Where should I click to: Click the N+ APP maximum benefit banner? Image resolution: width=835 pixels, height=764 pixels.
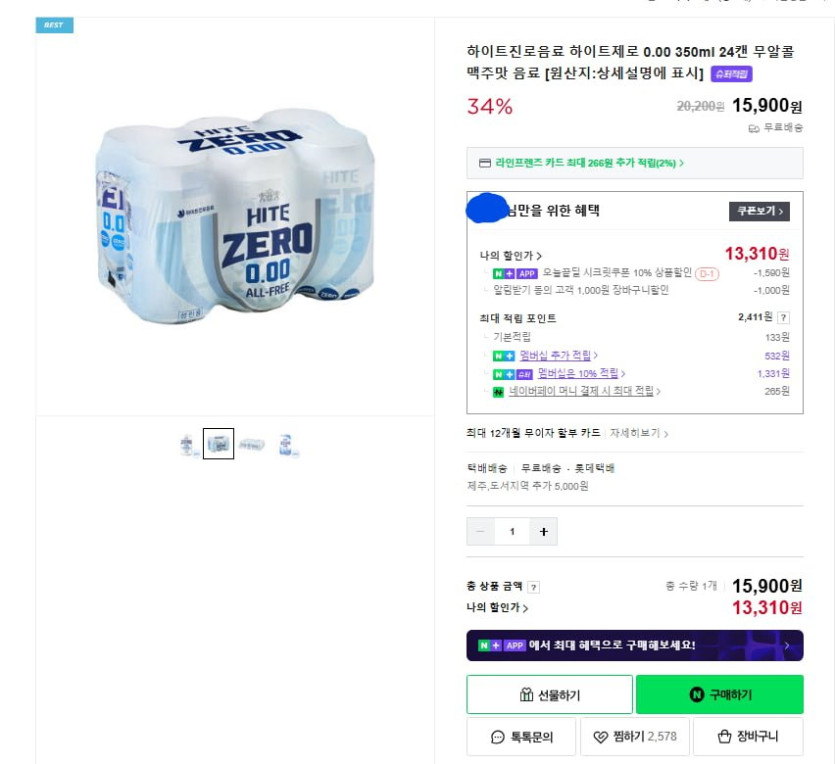click(x=634, y=646)
